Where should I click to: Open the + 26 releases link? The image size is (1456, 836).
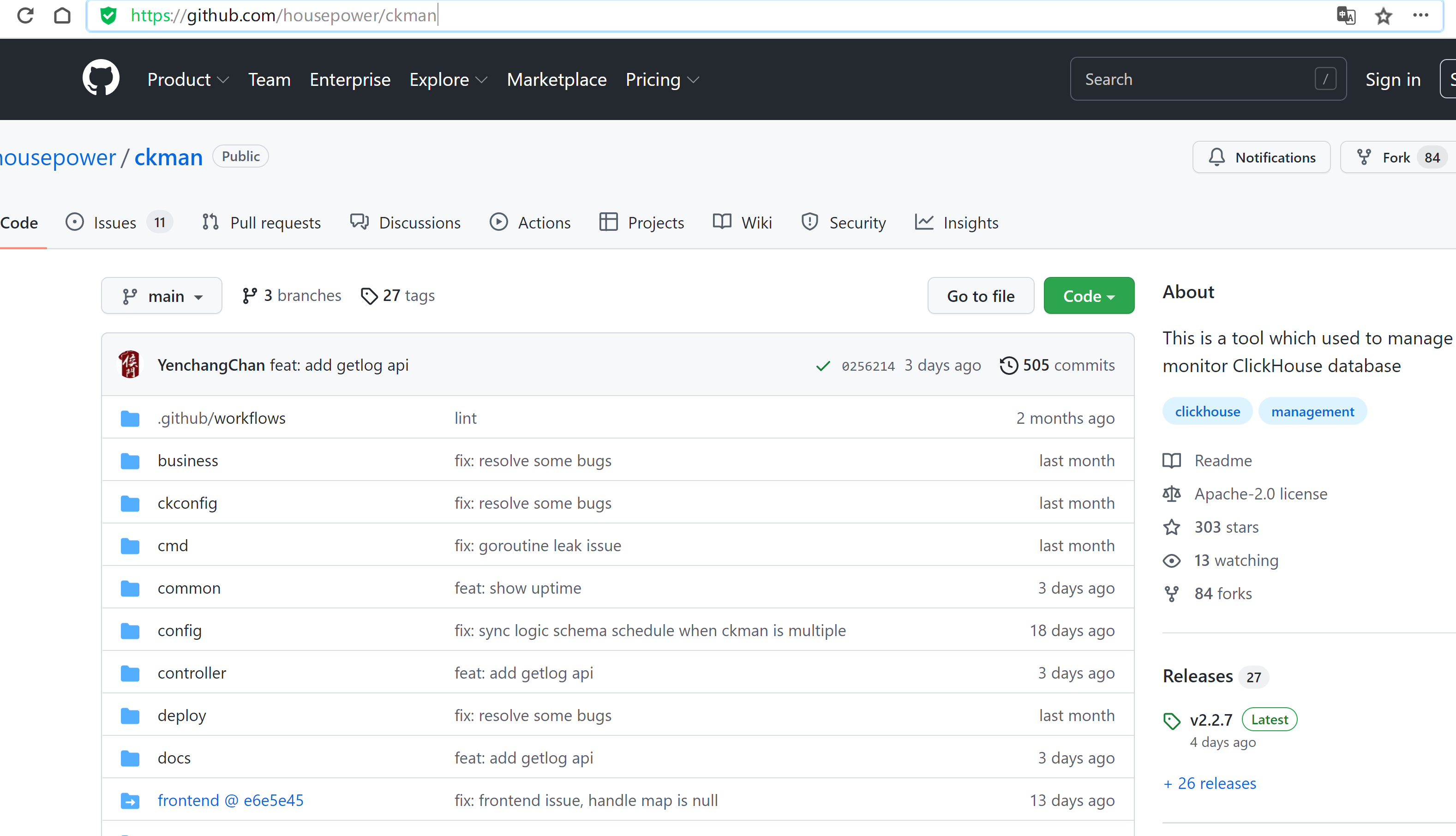pyautogui.click(x=1210, y=784)
